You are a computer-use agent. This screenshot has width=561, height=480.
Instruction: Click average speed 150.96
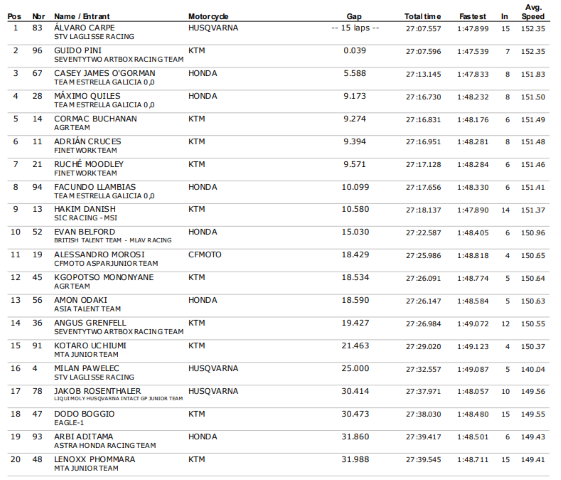click(533, 233)
